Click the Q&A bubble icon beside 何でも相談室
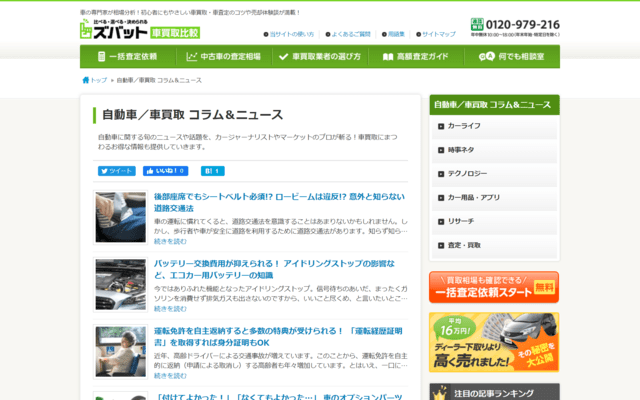Image resolution: width=640 pixels, height=400 pixels. click(487, 57)
